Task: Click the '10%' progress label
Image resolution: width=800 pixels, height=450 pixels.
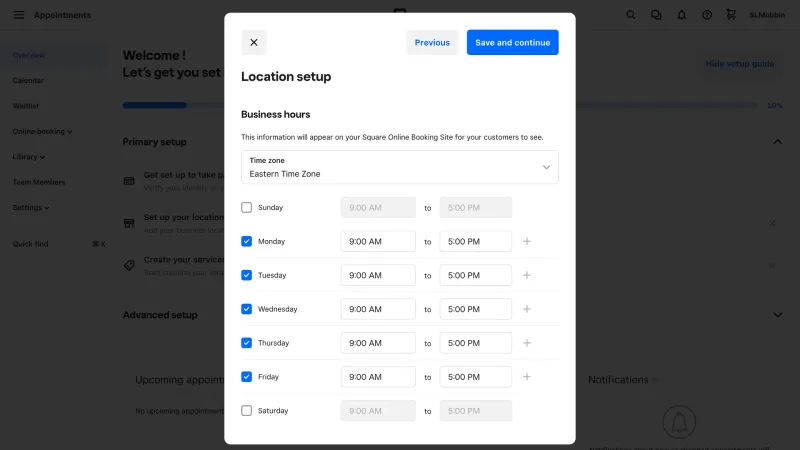Action: click(x=774, y=105)
